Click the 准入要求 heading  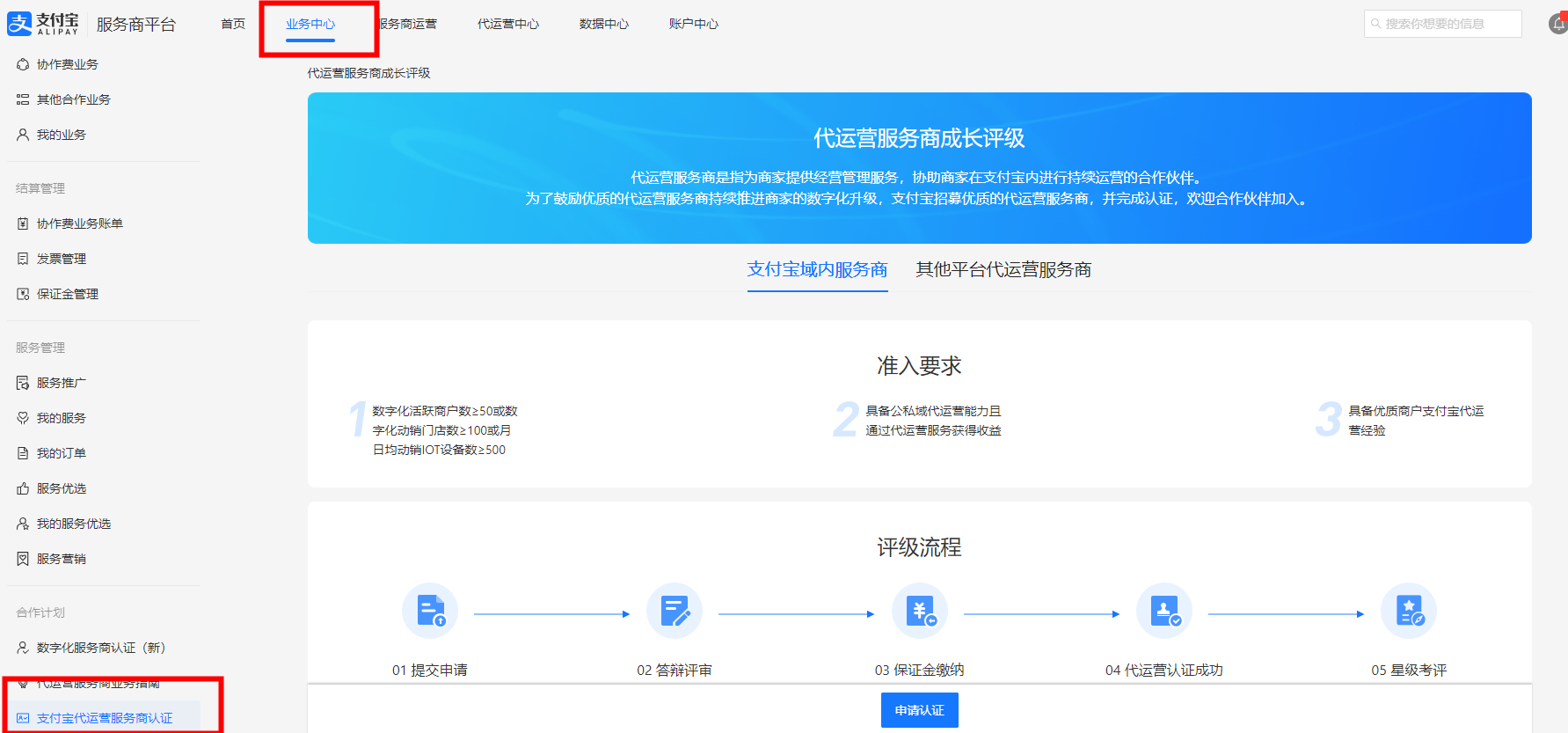pos(919,366)
